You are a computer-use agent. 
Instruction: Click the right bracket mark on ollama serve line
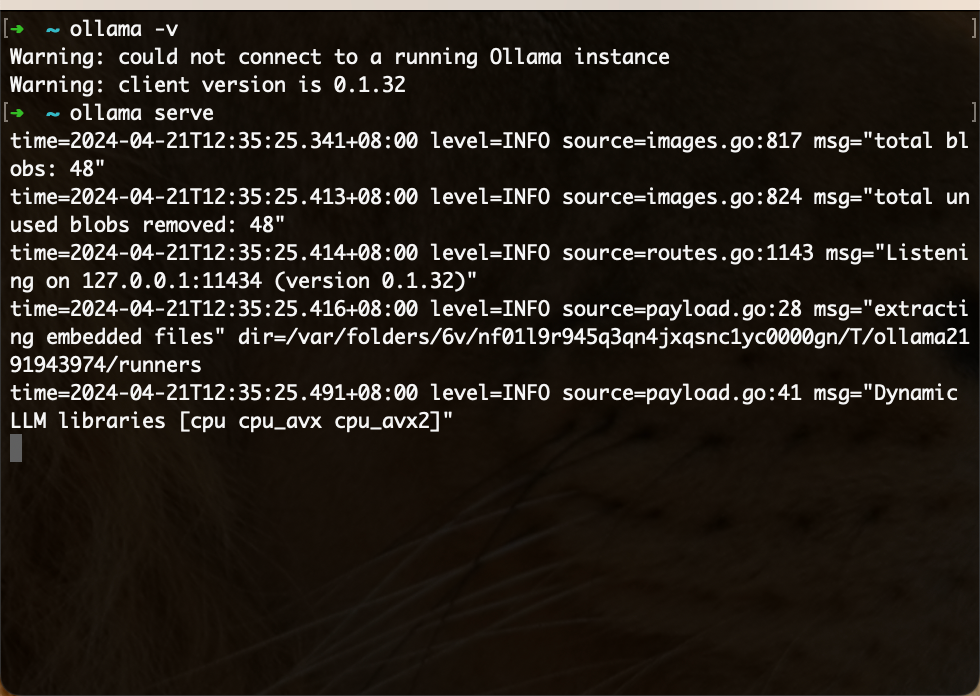(974, 112)
